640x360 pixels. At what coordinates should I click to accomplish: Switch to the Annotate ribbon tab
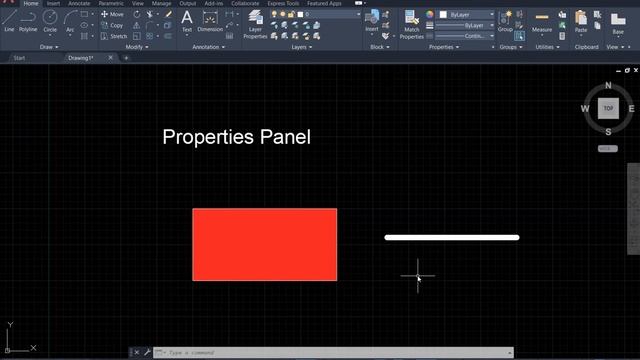tap(79, 3)
